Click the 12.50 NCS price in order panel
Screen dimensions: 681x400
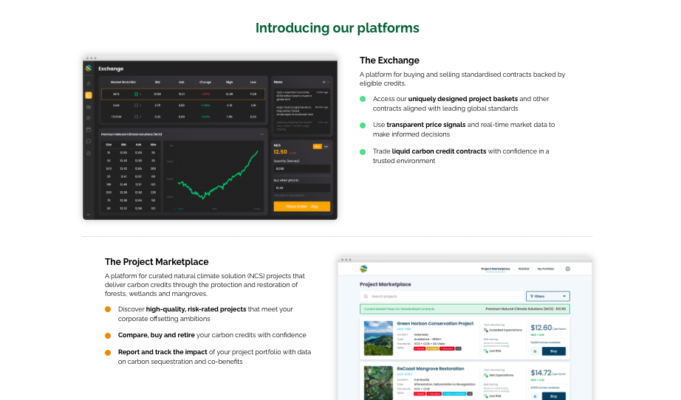click(280, 152)
